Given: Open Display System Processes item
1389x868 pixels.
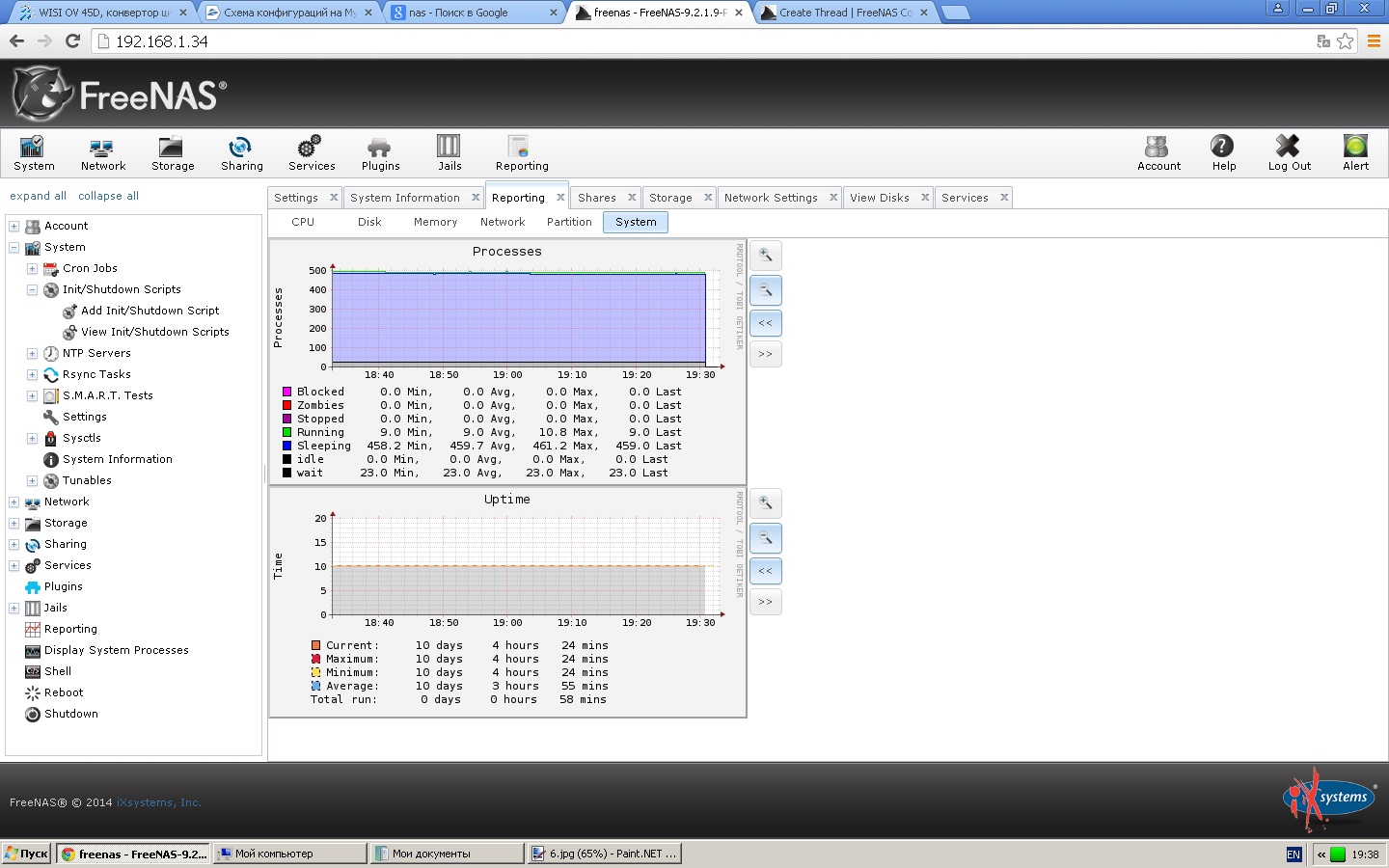Looking at the screenshot, I should point(116,650).
